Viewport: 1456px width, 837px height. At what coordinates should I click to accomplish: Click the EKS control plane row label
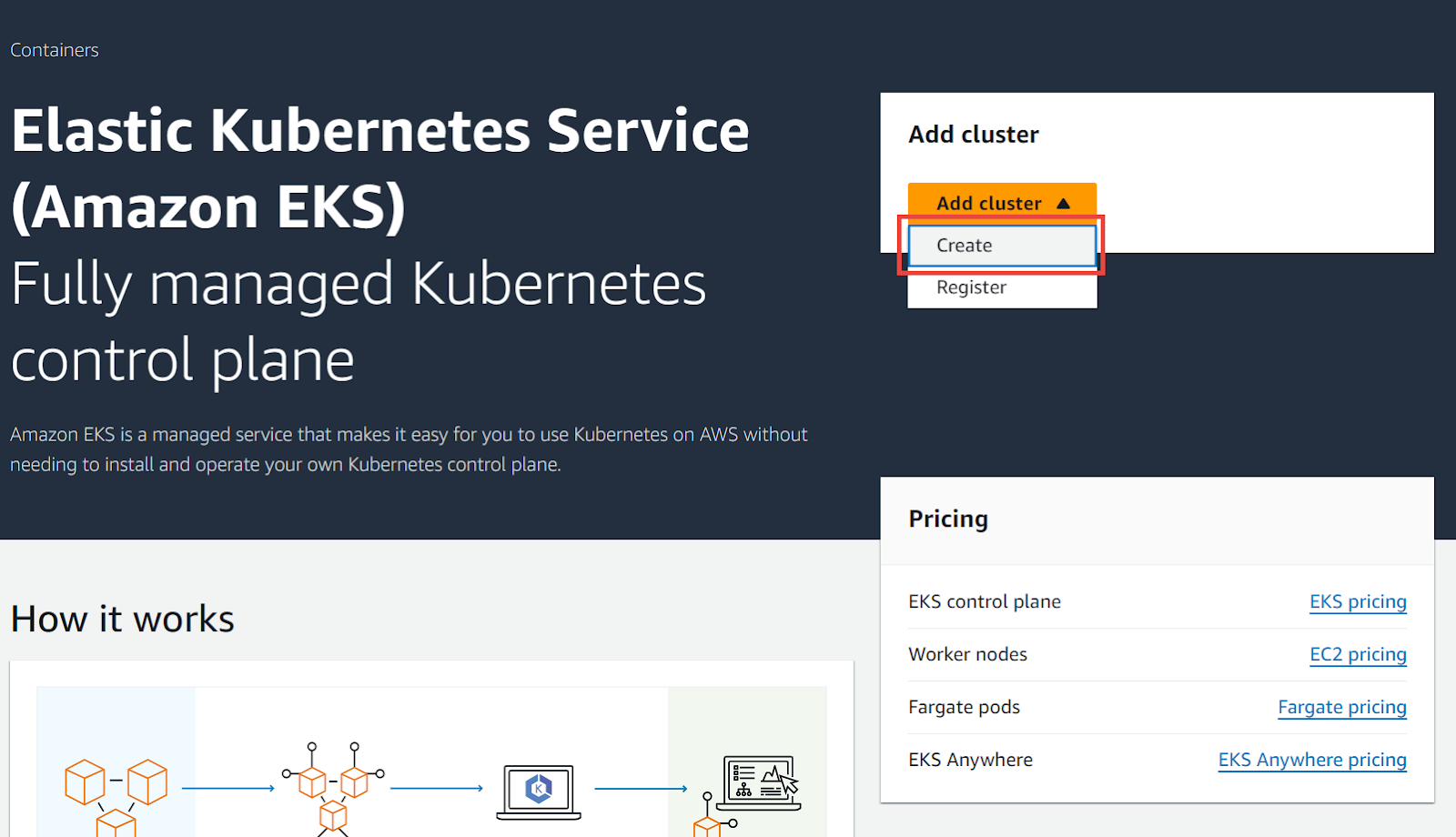985,601
